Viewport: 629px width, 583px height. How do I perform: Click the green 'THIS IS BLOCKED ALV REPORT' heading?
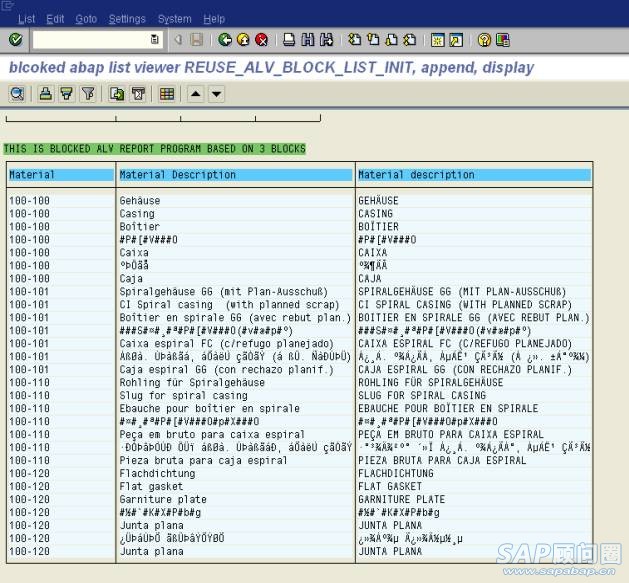tap(154, 148)
